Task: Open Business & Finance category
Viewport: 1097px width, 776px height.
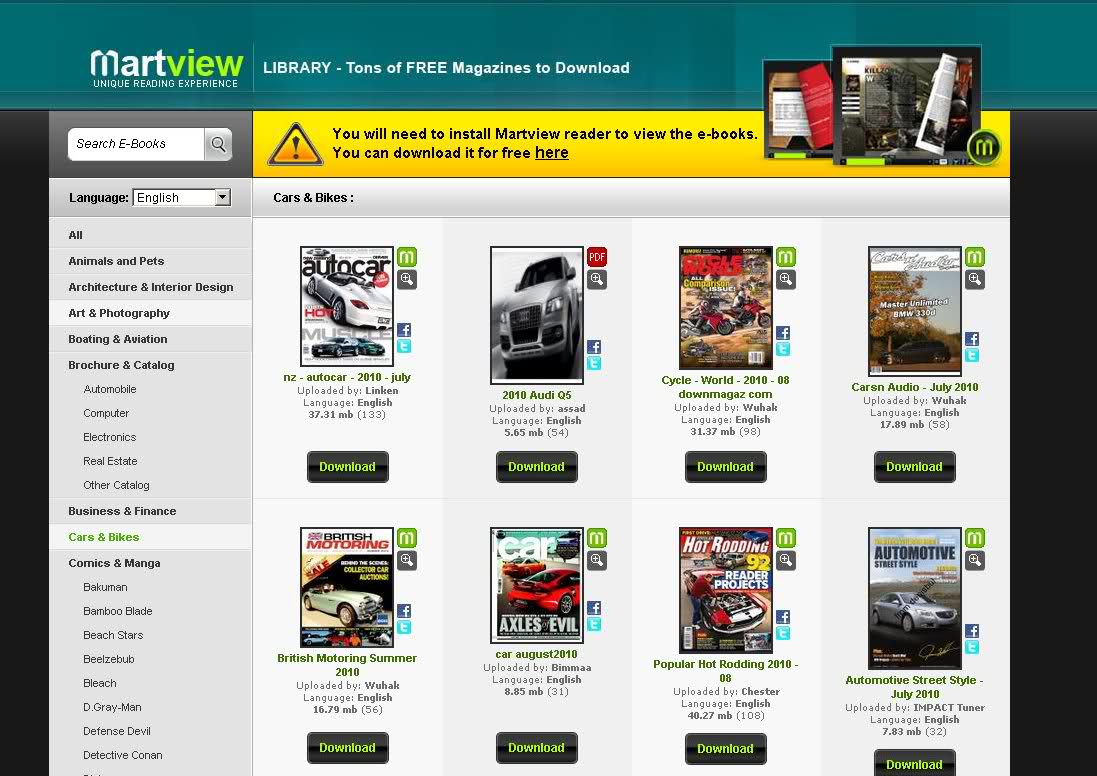Action: click(122, 511)
